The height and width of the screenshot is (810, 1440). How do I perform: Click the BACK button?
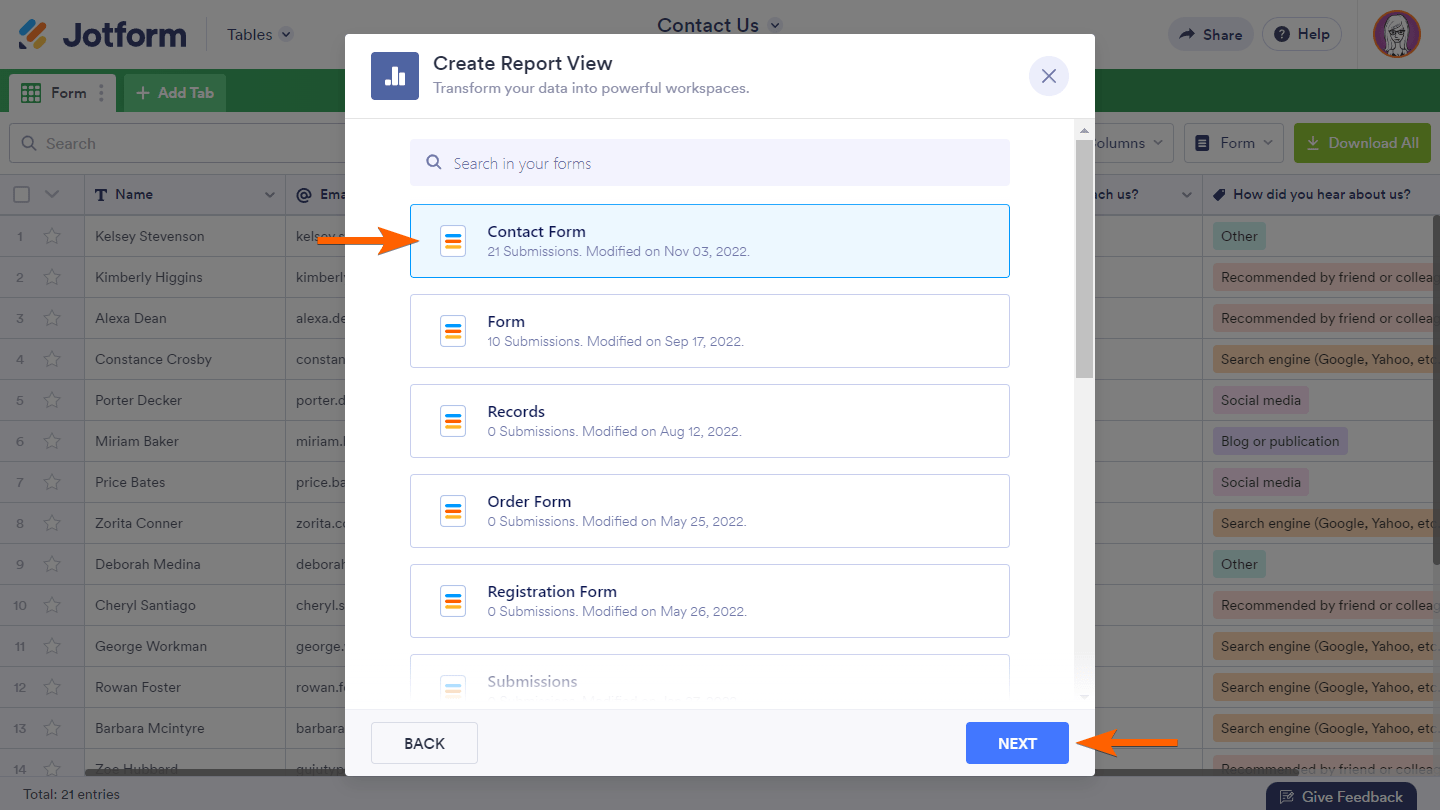424,743
